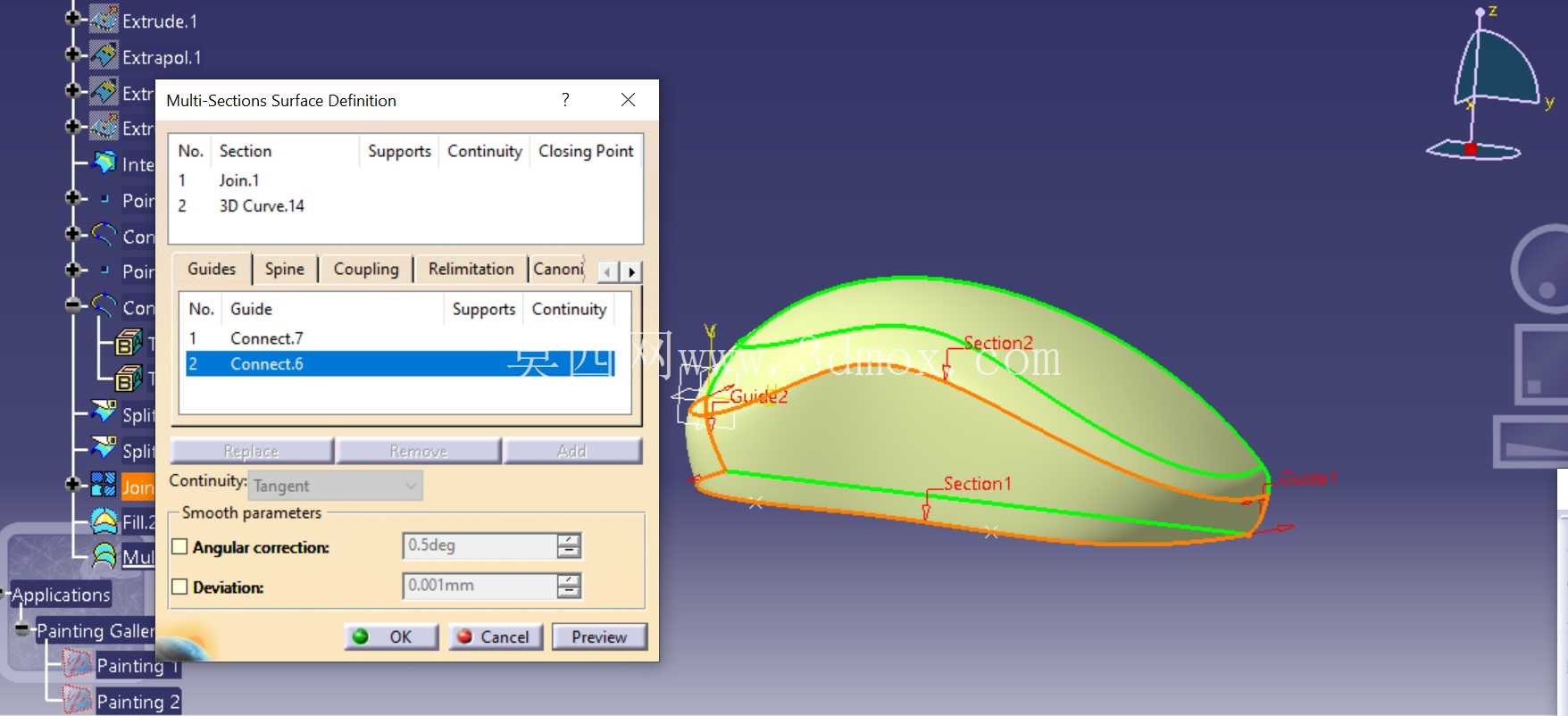The height and width of the screenshot is (716, 1568).
Task: Select section row 3D Curve.14
Action: pyautogui.click(x=405, y=205)
